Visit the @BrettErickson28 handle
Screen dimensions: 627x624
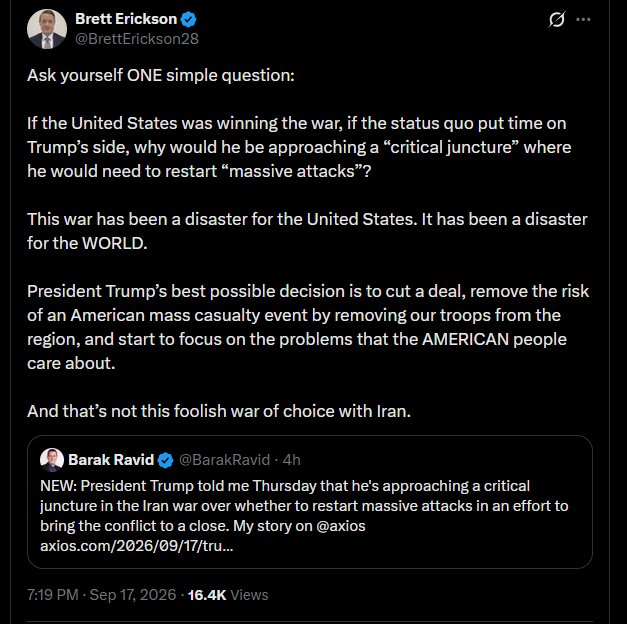[x=137, y=39]
